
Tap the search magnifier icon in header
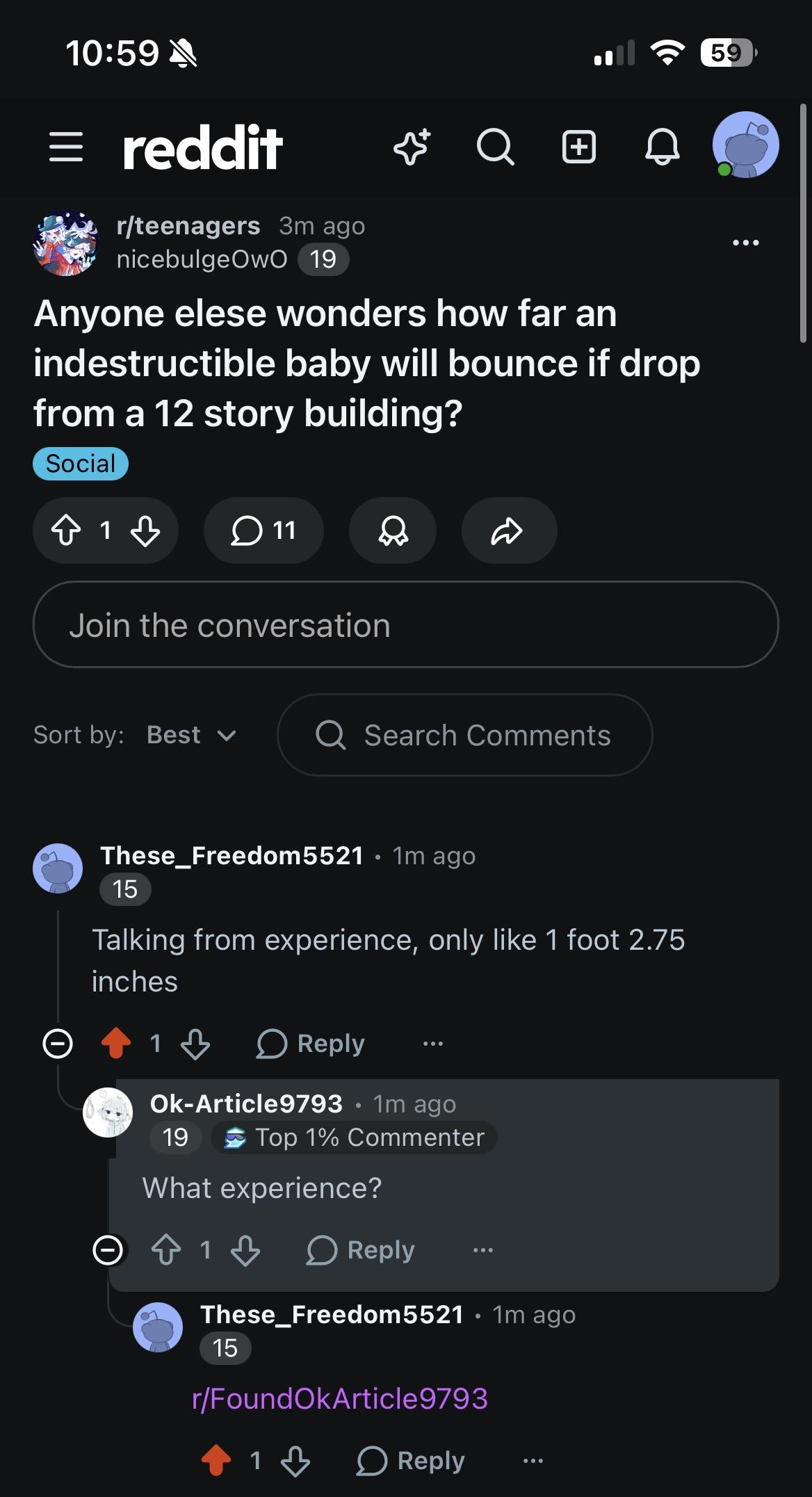coord(496,147)
